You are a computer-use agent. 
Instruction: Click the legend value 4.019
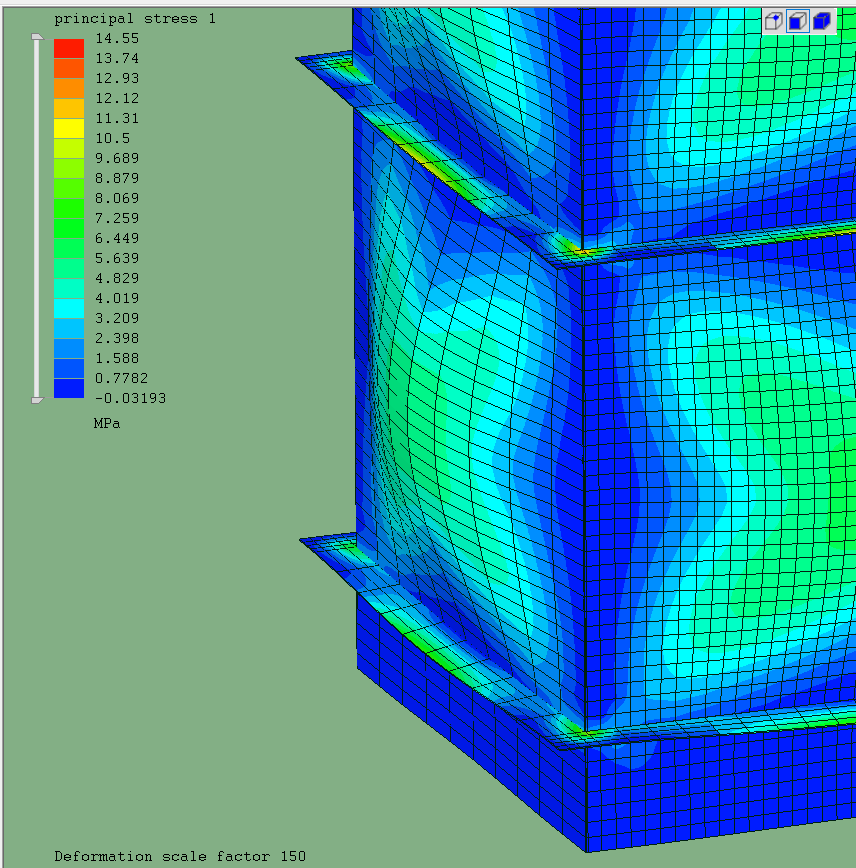[117, 298]
